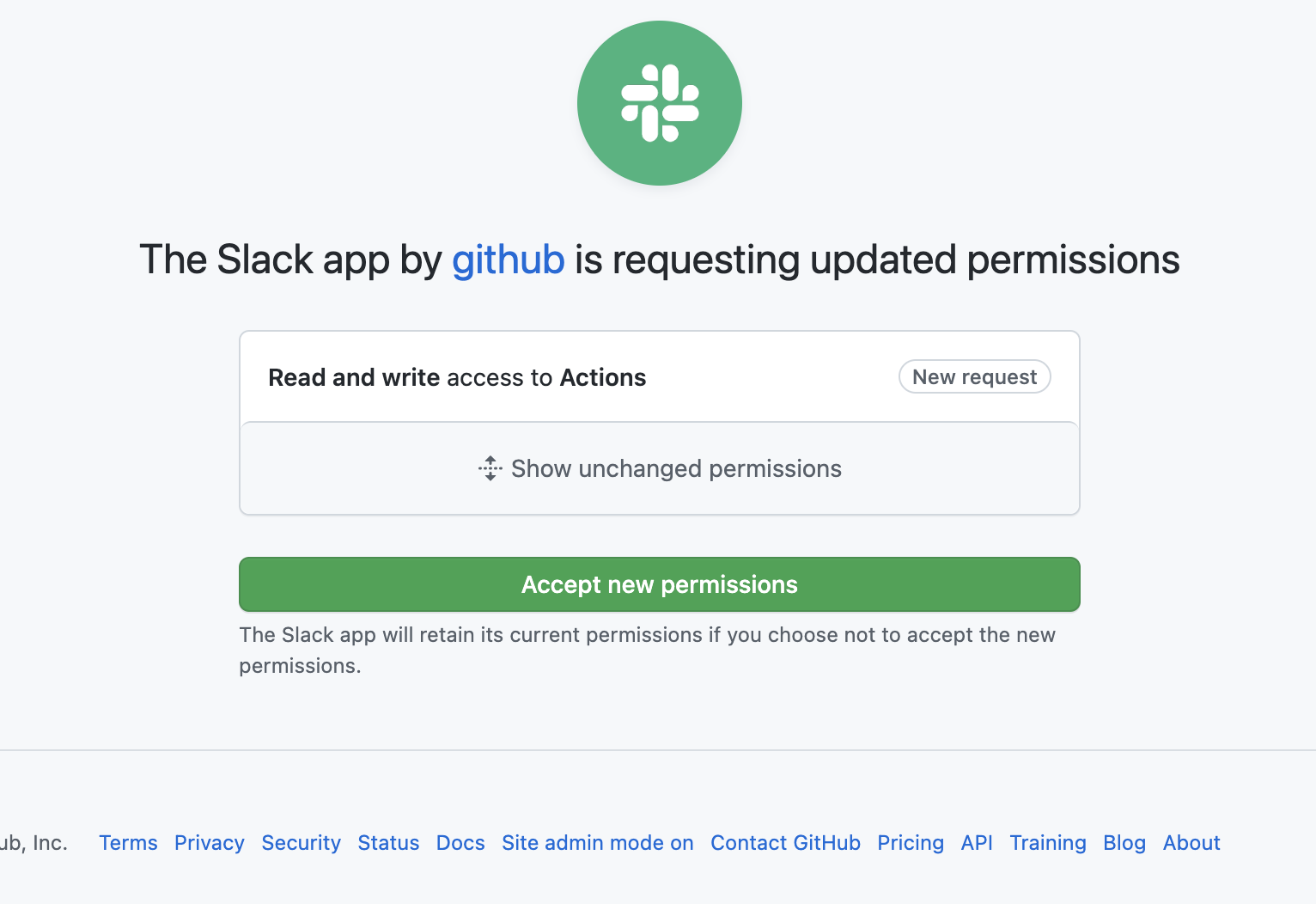Click Site admin mode on
1316x904 pixels.
597,843
